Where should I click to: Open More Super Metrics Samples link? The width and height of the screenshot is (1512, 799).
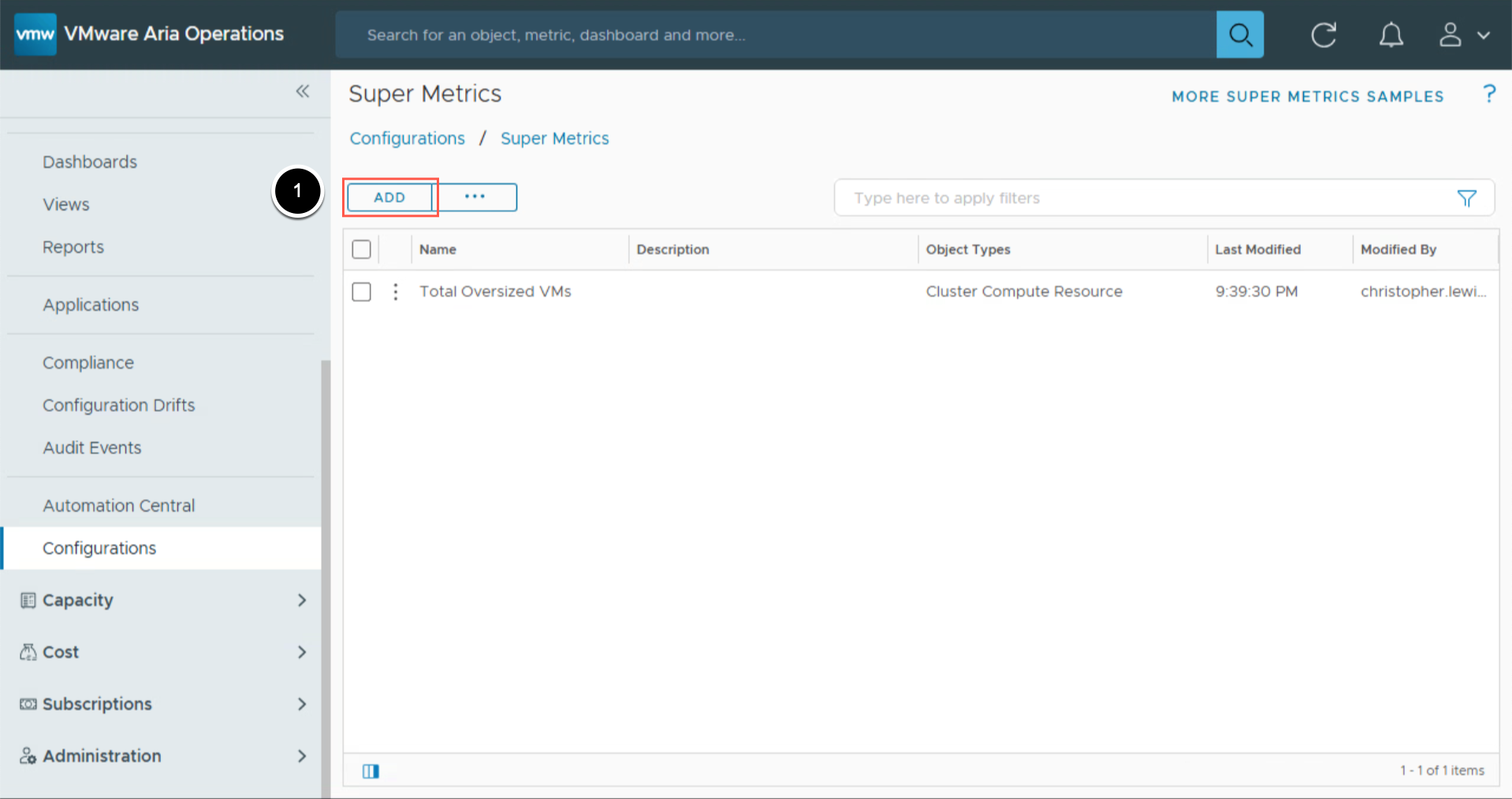[x=1307, y=96]
